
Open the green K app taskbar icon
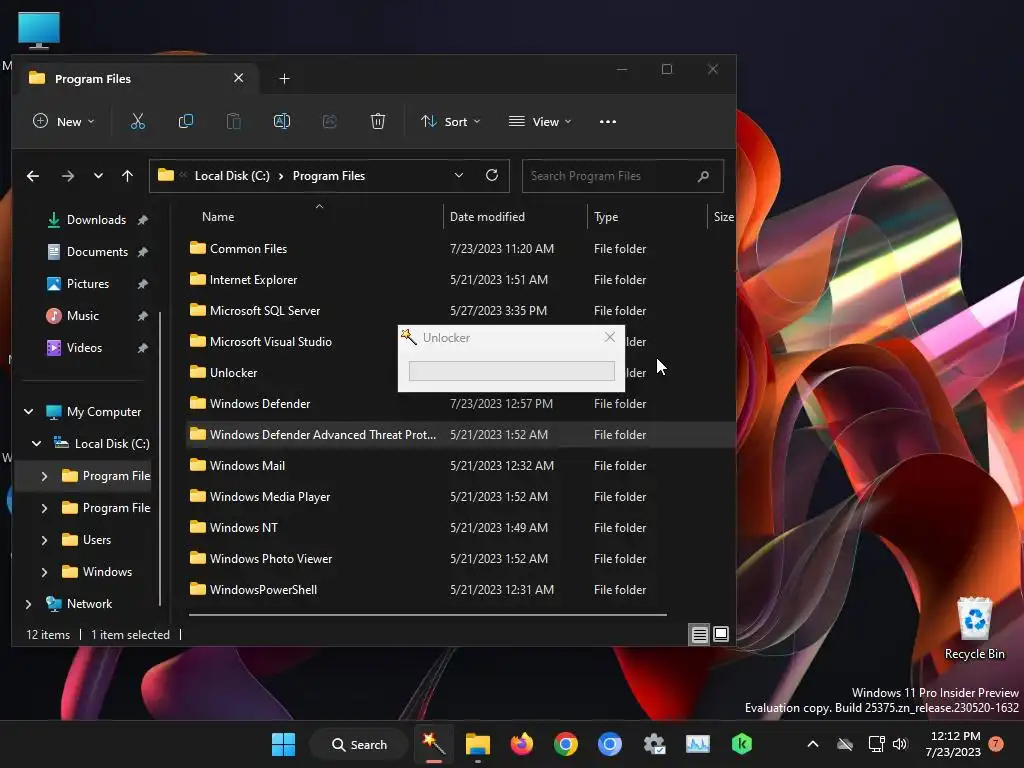pyautogui.click(x=742, y=744)
